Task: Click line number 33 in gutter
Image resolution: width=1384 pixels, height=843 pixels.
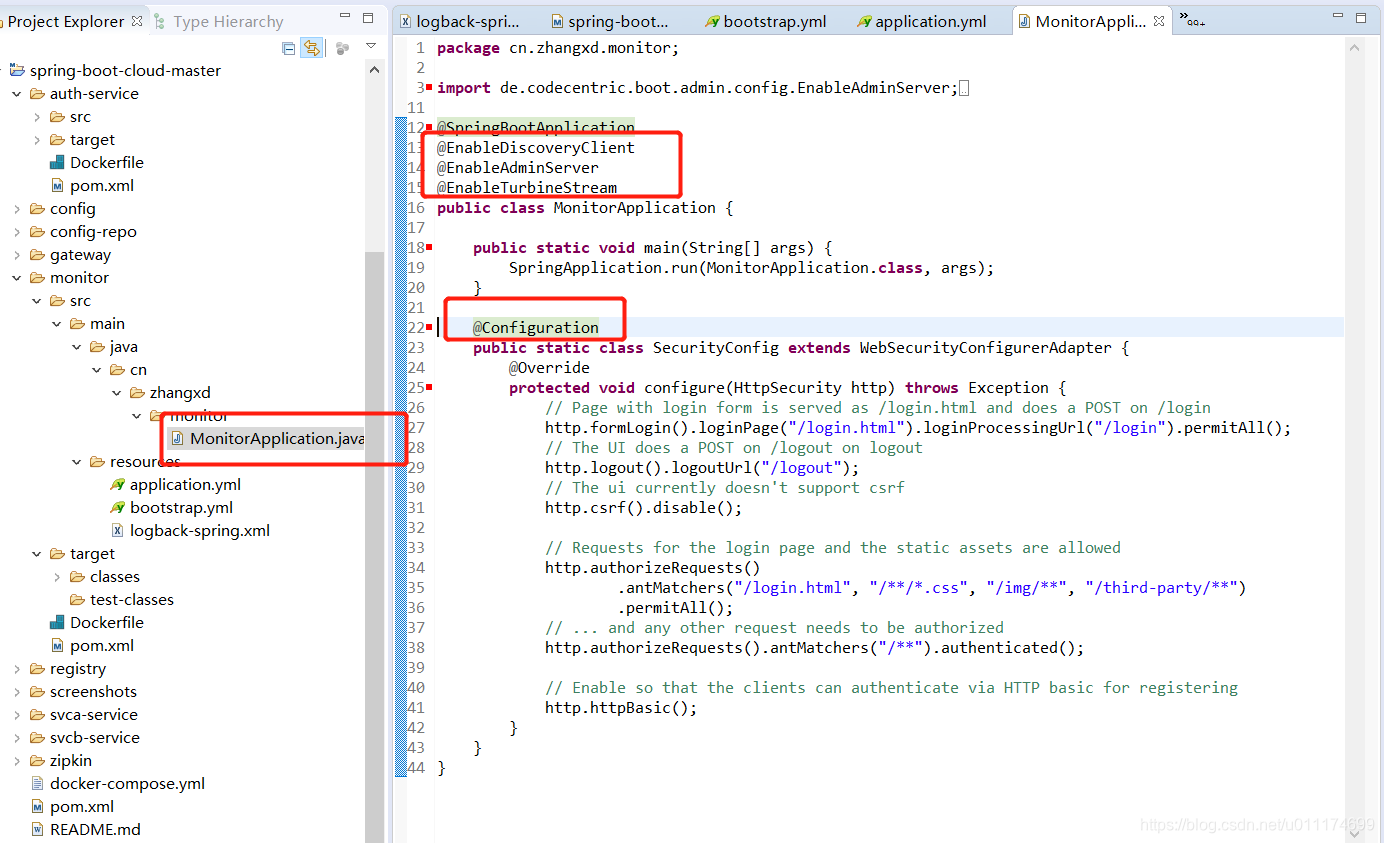Action: [x=416, y=547]
